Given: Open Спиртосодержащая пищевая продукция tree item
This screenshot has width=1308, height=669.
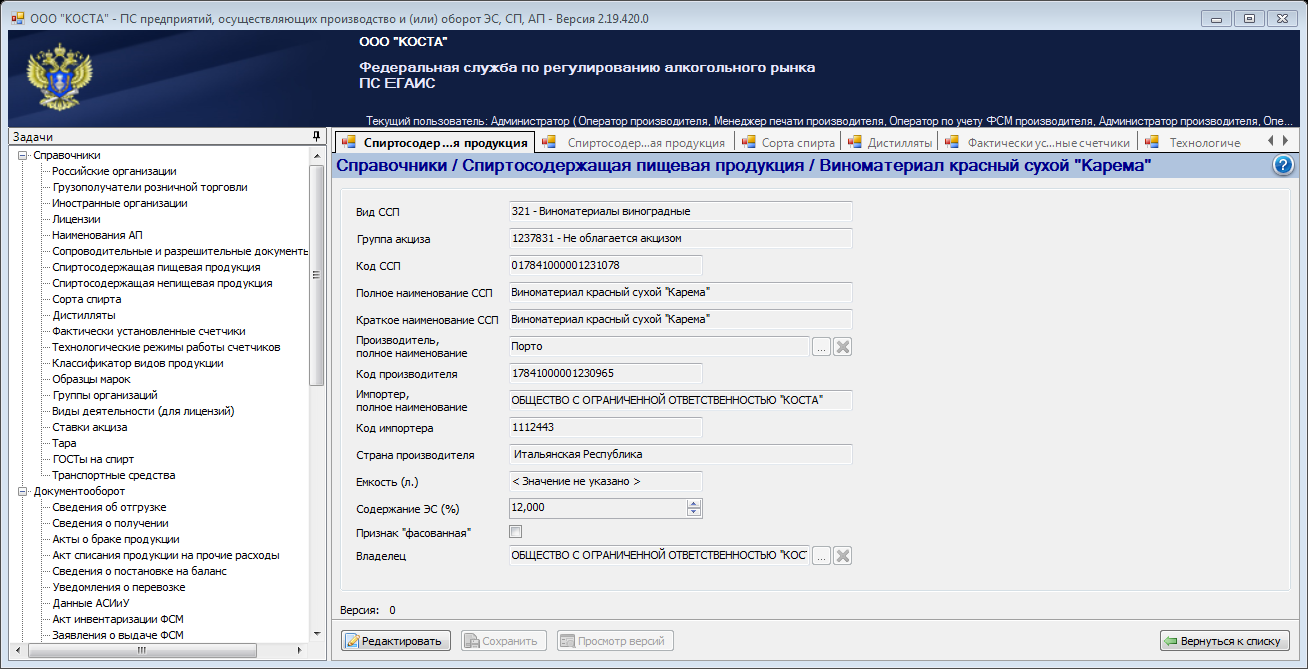Looking at the screenshot, I should [x=156, y=267].
